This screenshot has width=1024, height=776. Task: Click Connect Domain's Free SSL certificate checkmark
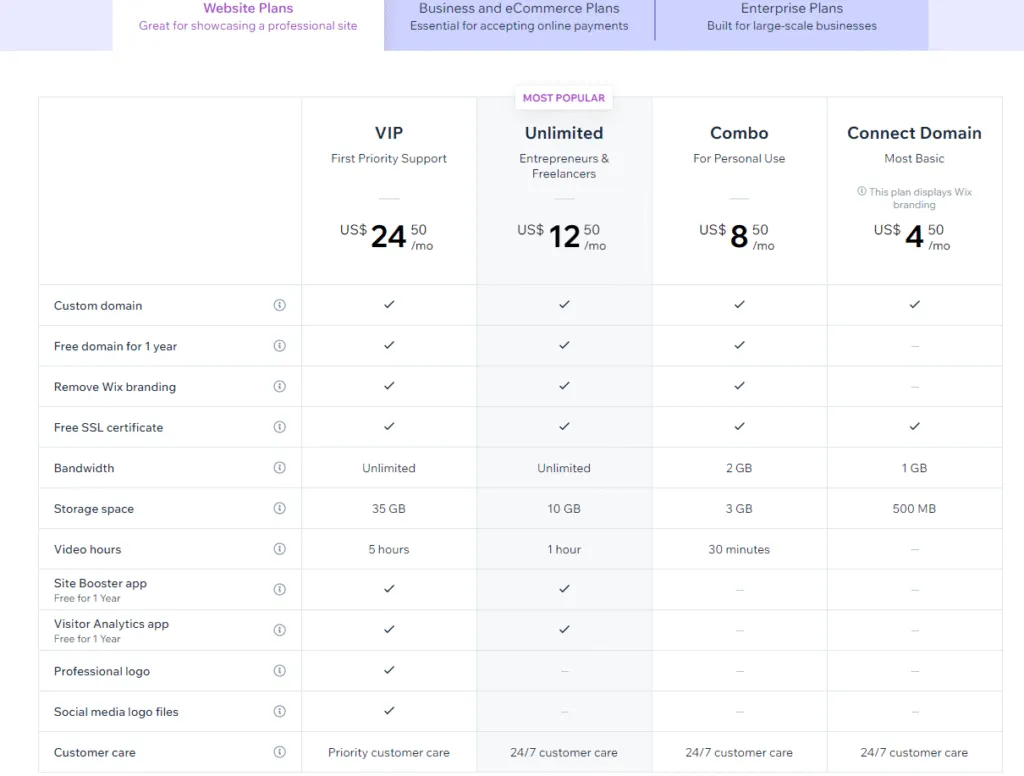(x=914, y=426)
